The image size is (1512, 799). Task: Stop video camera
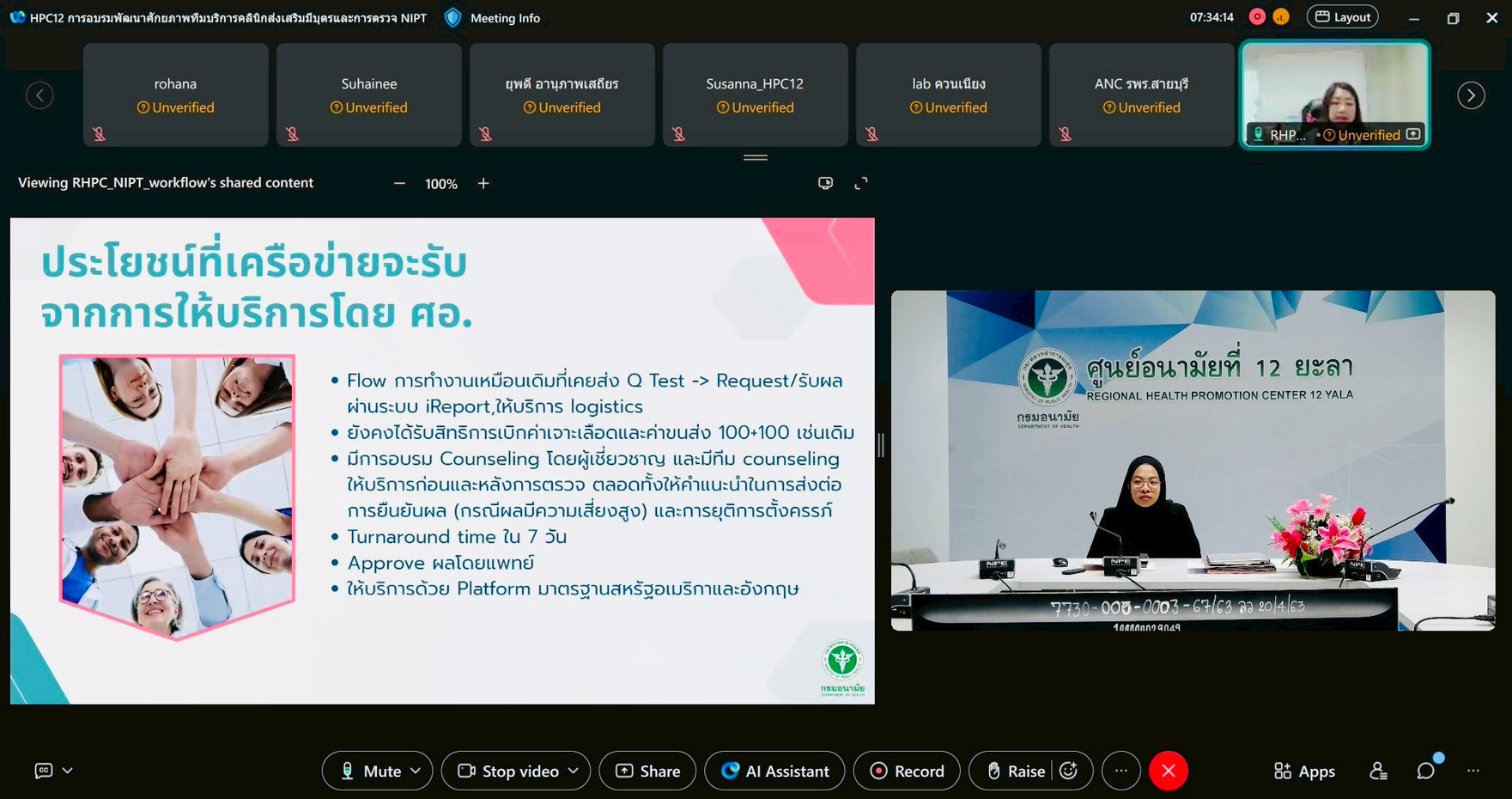point(509,771)
